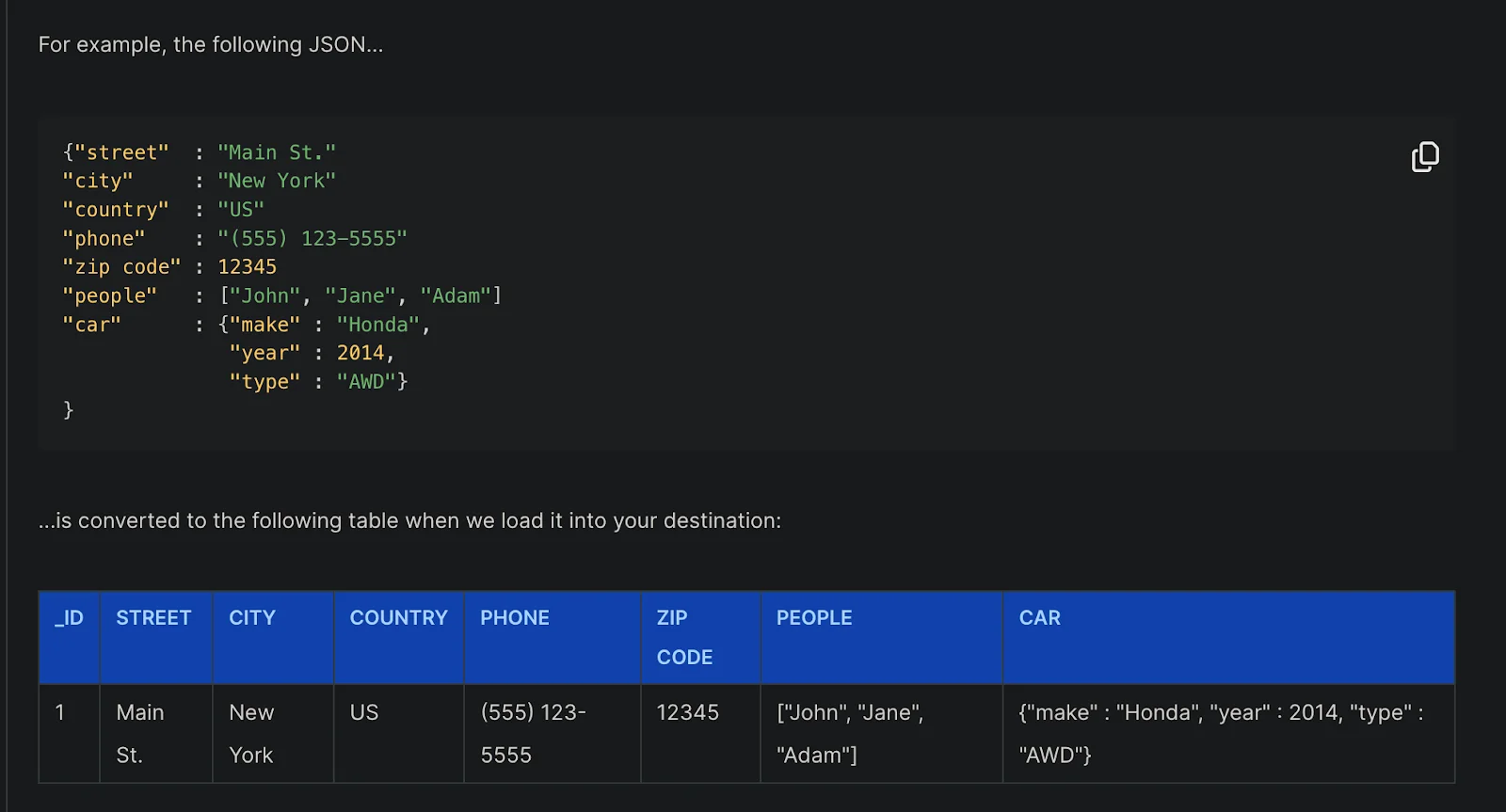Select the STREET column header
The height and width of the screenshot is (812, 1506).
(153, 618)
